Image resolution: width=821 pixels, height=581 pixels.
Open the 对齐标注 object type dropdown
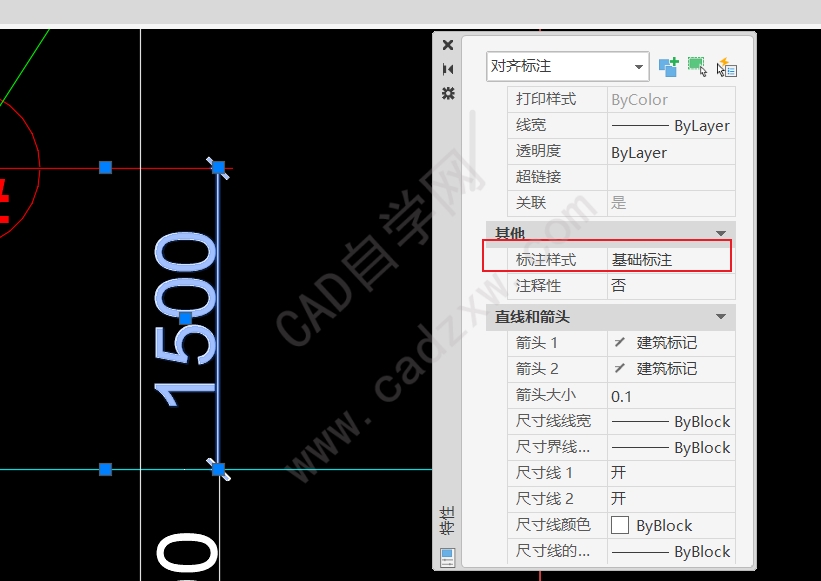[x=568, y=66]
